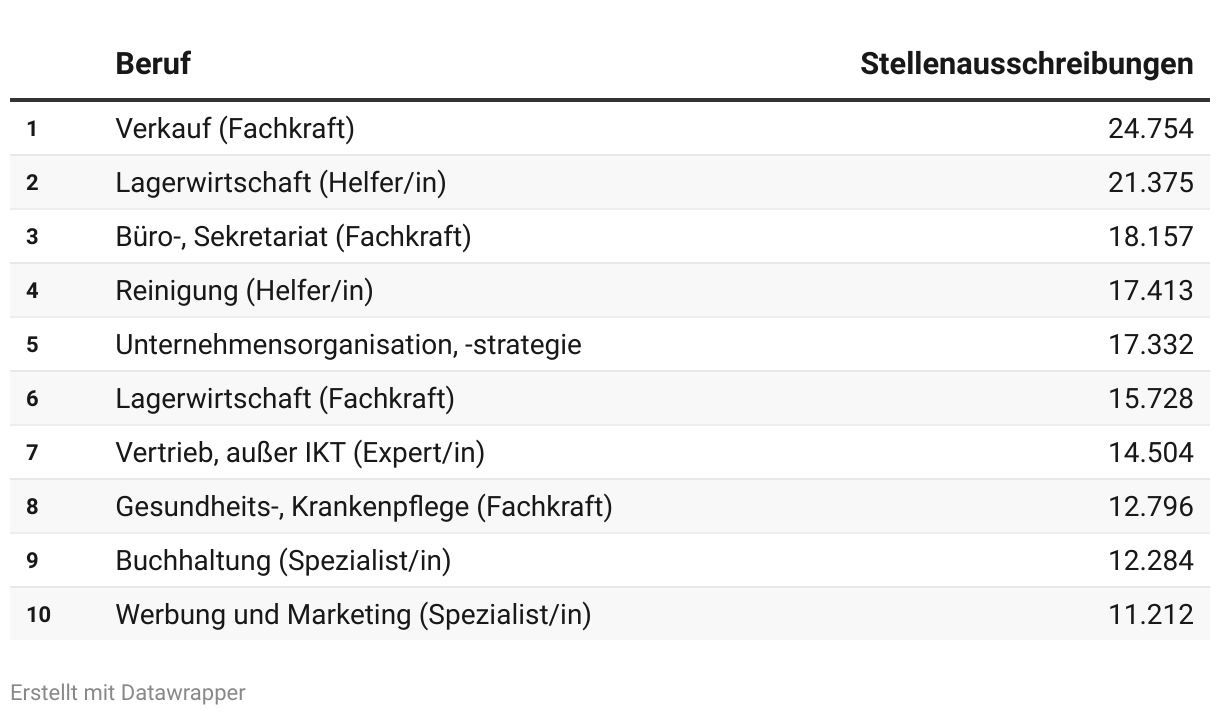Click the value 12.796
Image resolution: width=1220 pixels, height=716 pixels.
point(1150,506)
